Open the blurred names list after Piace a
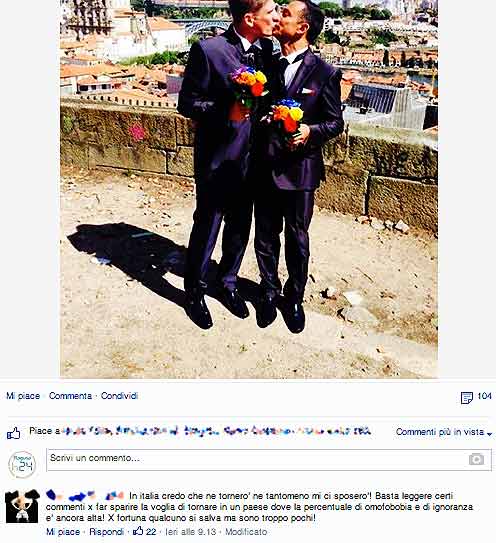The width and height of the screenshot is (496, 543). pyautogui.click(x=216, y=431)
